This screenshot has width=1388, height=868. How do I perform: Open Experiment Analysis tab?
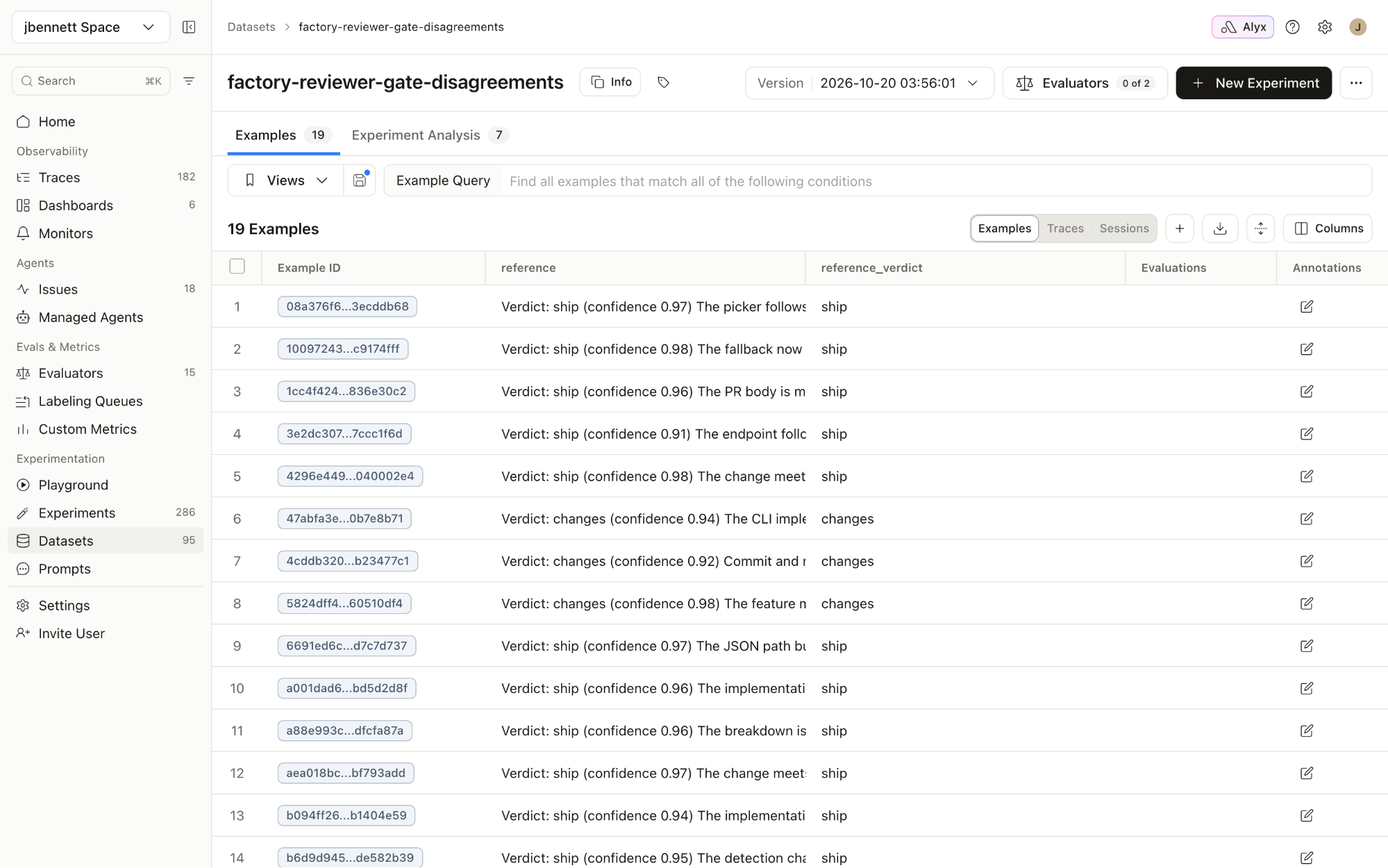tap(430, 135)
